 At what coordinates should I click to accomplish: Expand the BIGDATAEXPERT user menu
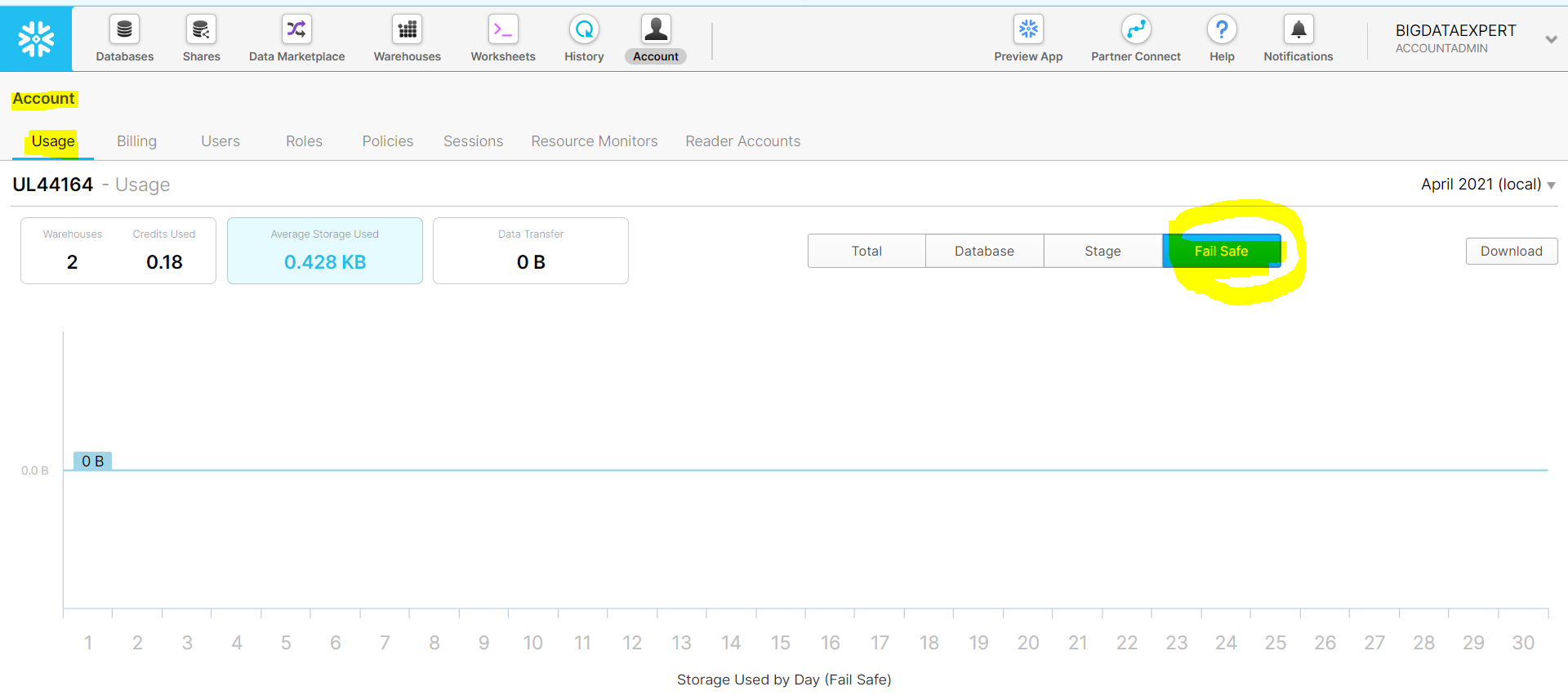(1550, 39)
